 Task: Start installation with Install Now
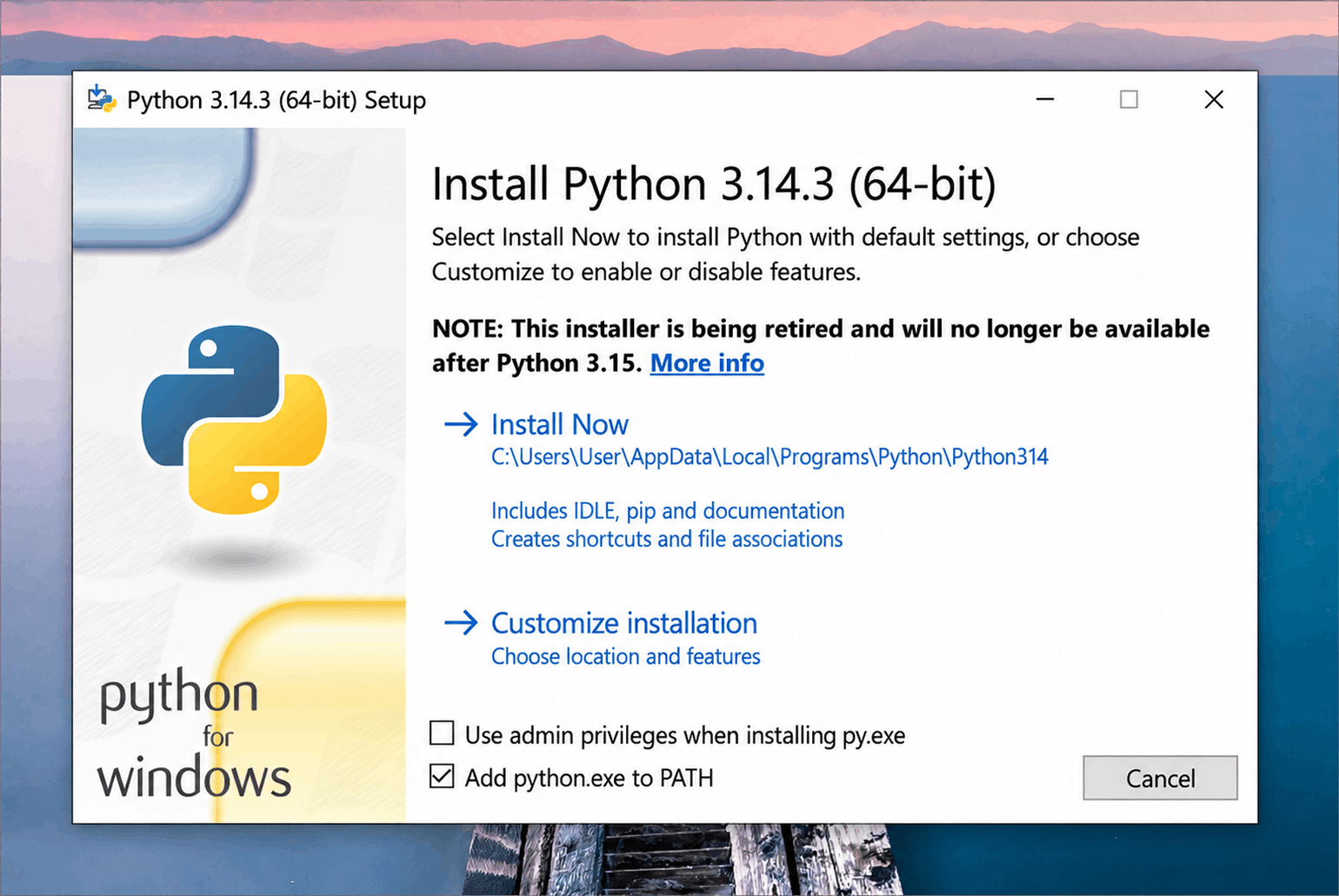pos(559,424)
